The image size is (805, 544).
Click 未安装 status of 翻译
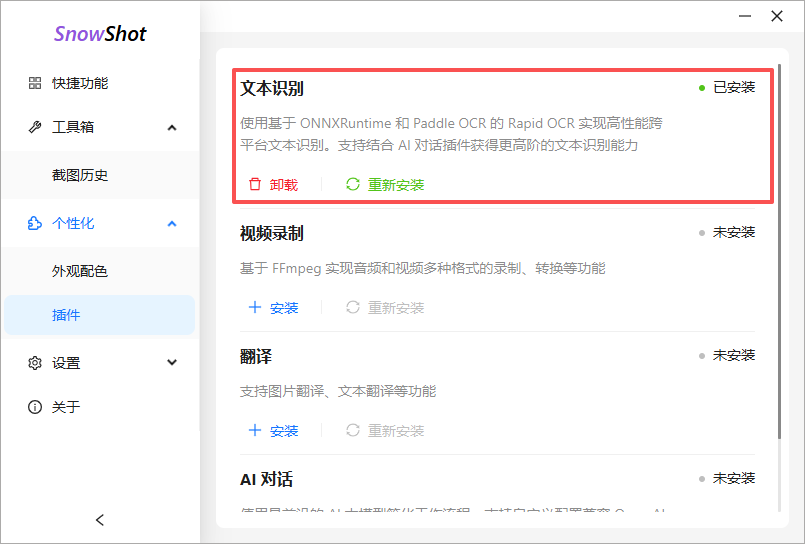coord(734,355)
